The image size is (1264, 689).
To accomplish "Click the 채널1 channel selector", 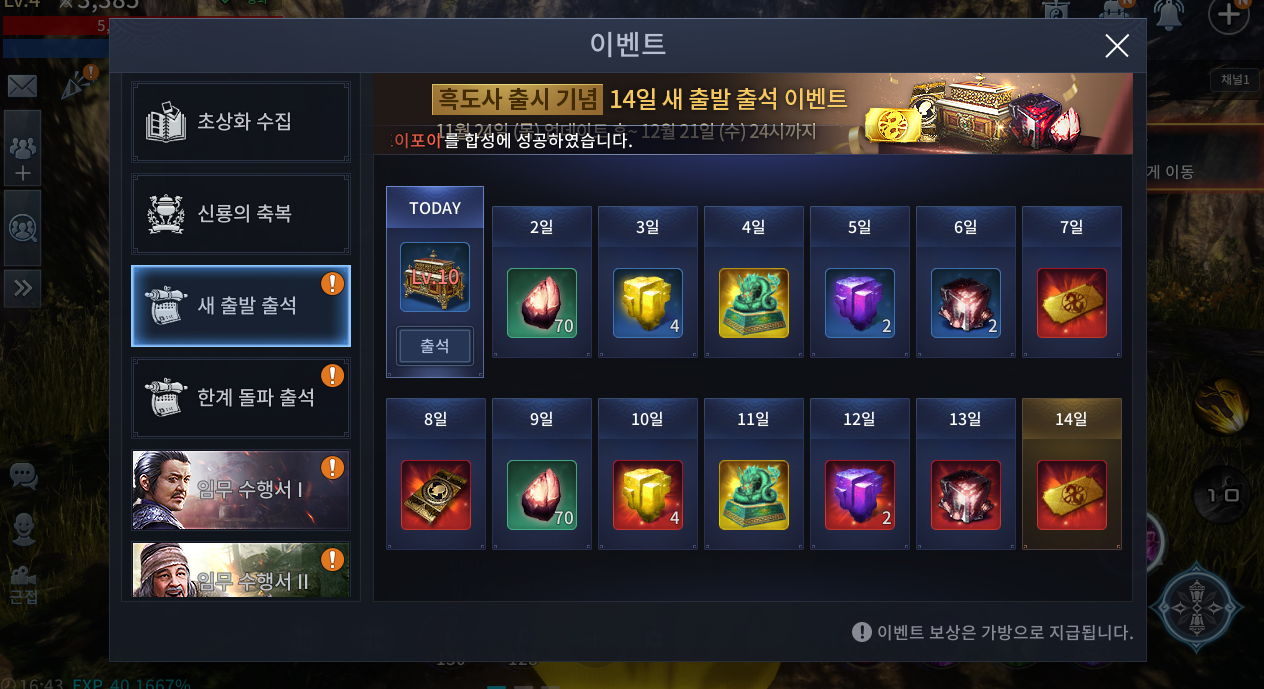I will (1235, 79).
